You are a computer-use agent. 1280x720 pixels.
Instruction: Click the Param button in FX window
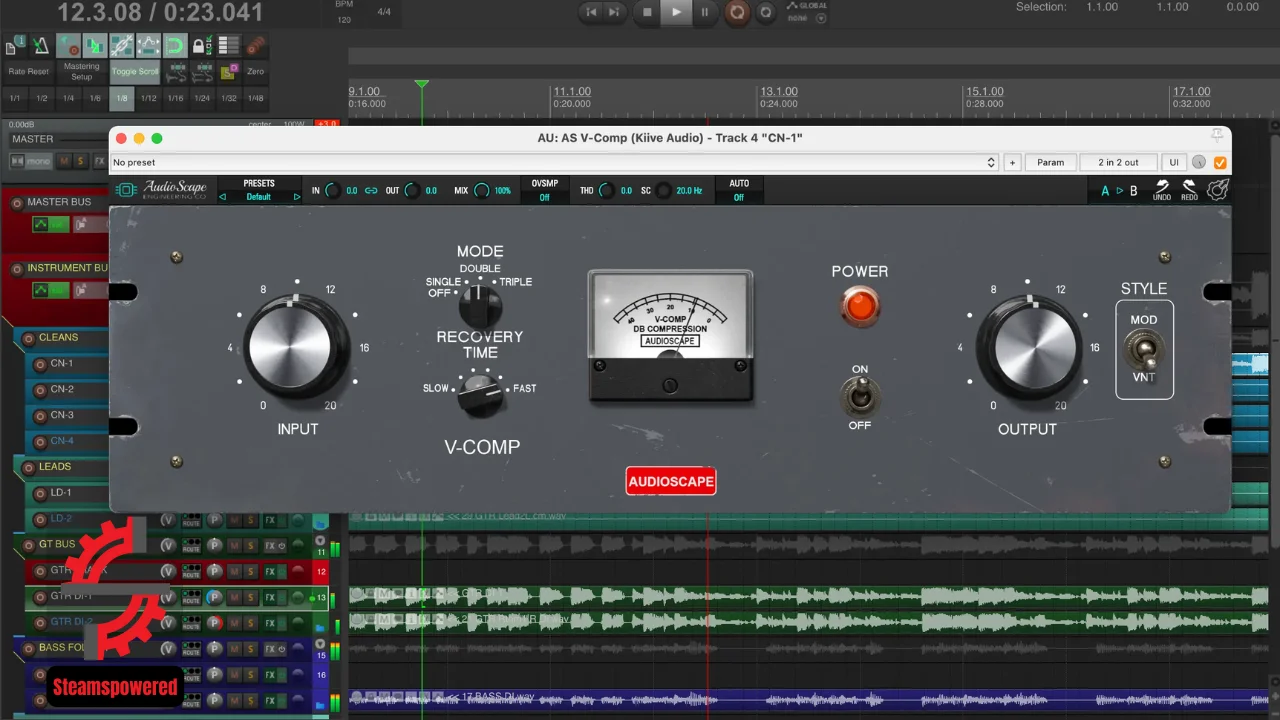click(1050, 162)
